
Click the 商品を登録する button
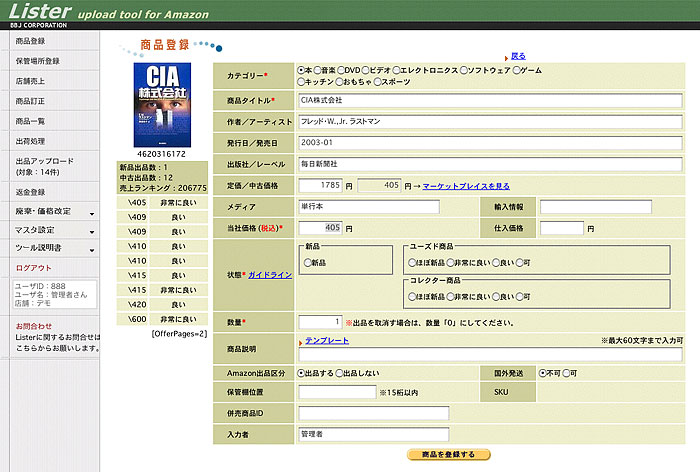pos(449,455)
